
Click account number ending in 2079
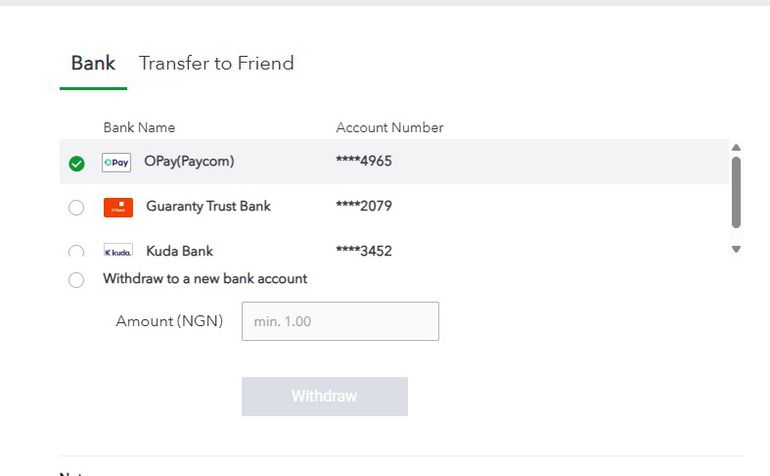click(x=364, y=206)
